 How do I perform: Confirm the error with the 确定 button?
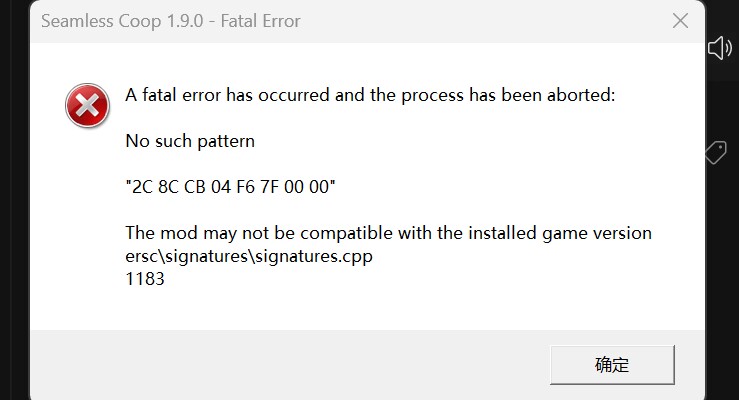612,365
